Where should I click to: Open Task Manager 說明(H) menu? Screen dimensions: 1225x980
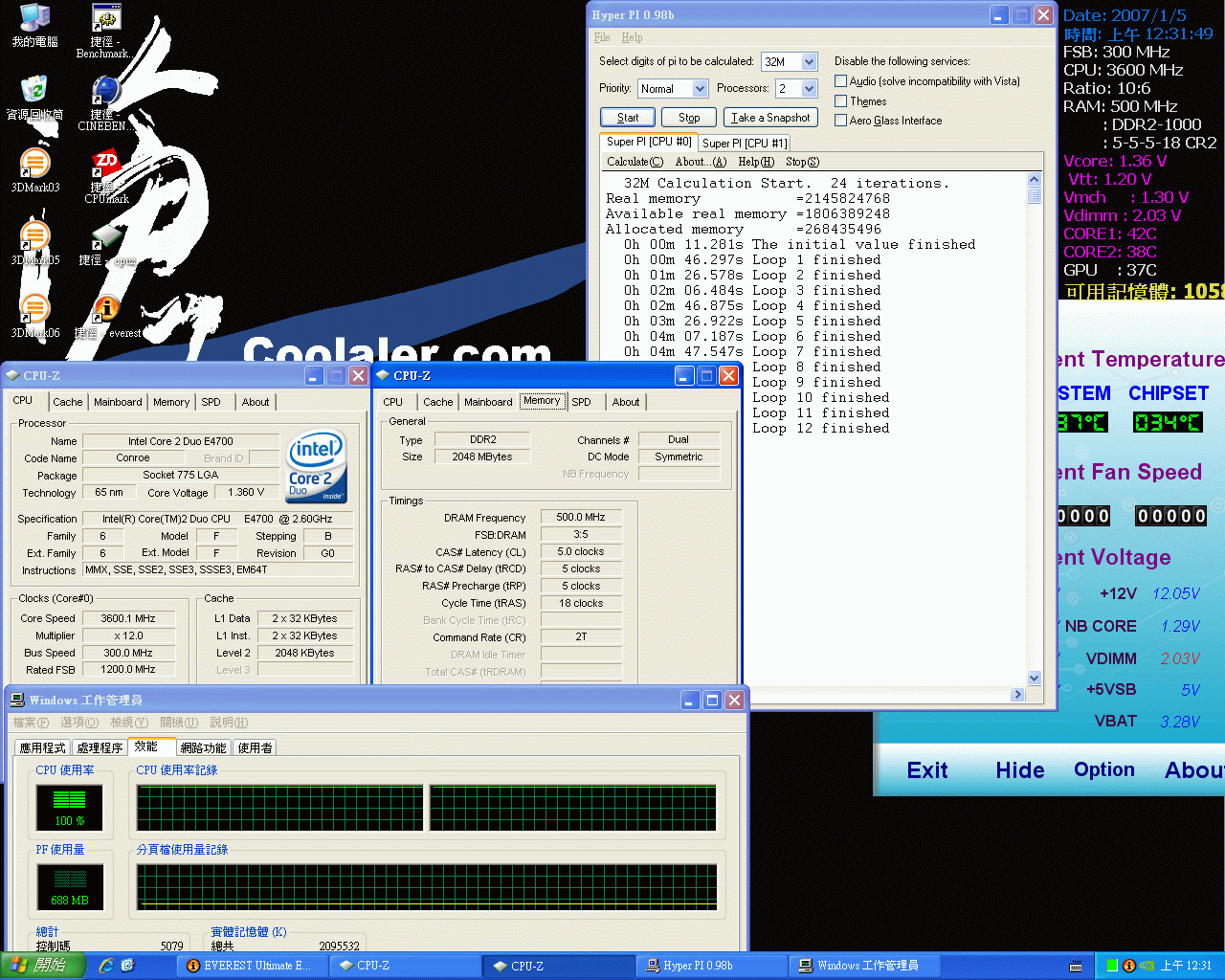tap(229, 723)
